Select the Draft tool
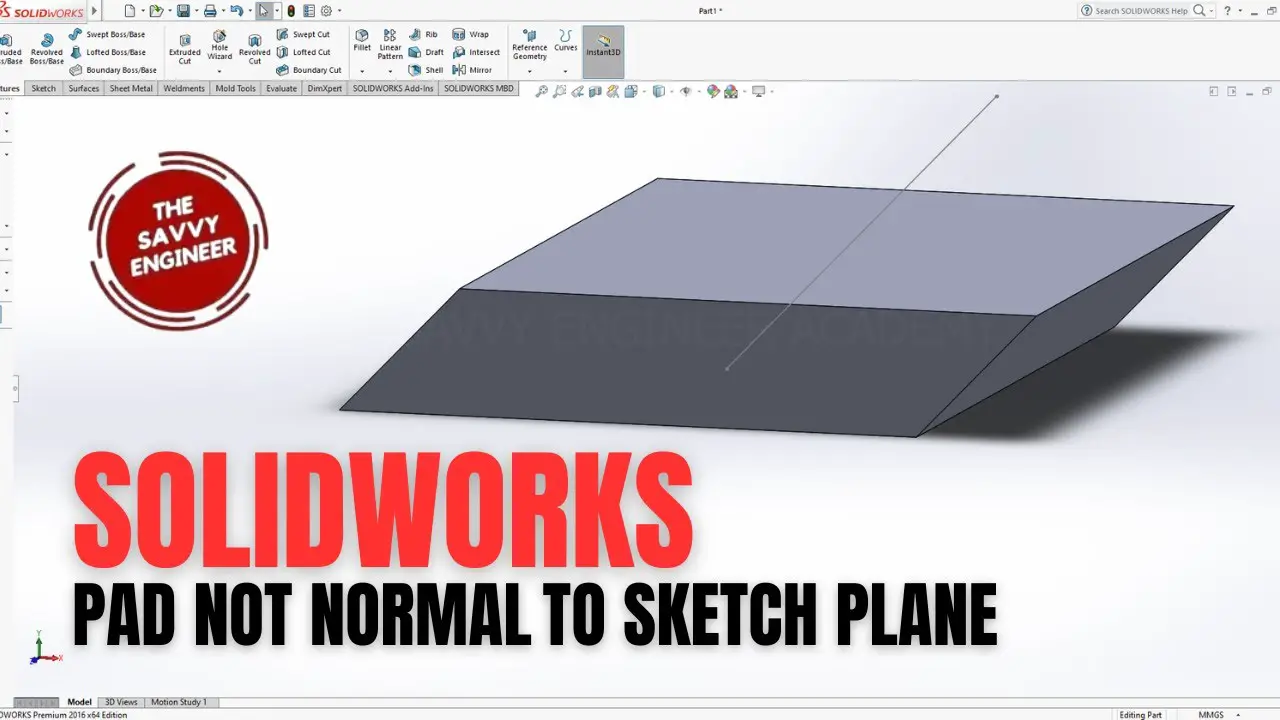 426,52
